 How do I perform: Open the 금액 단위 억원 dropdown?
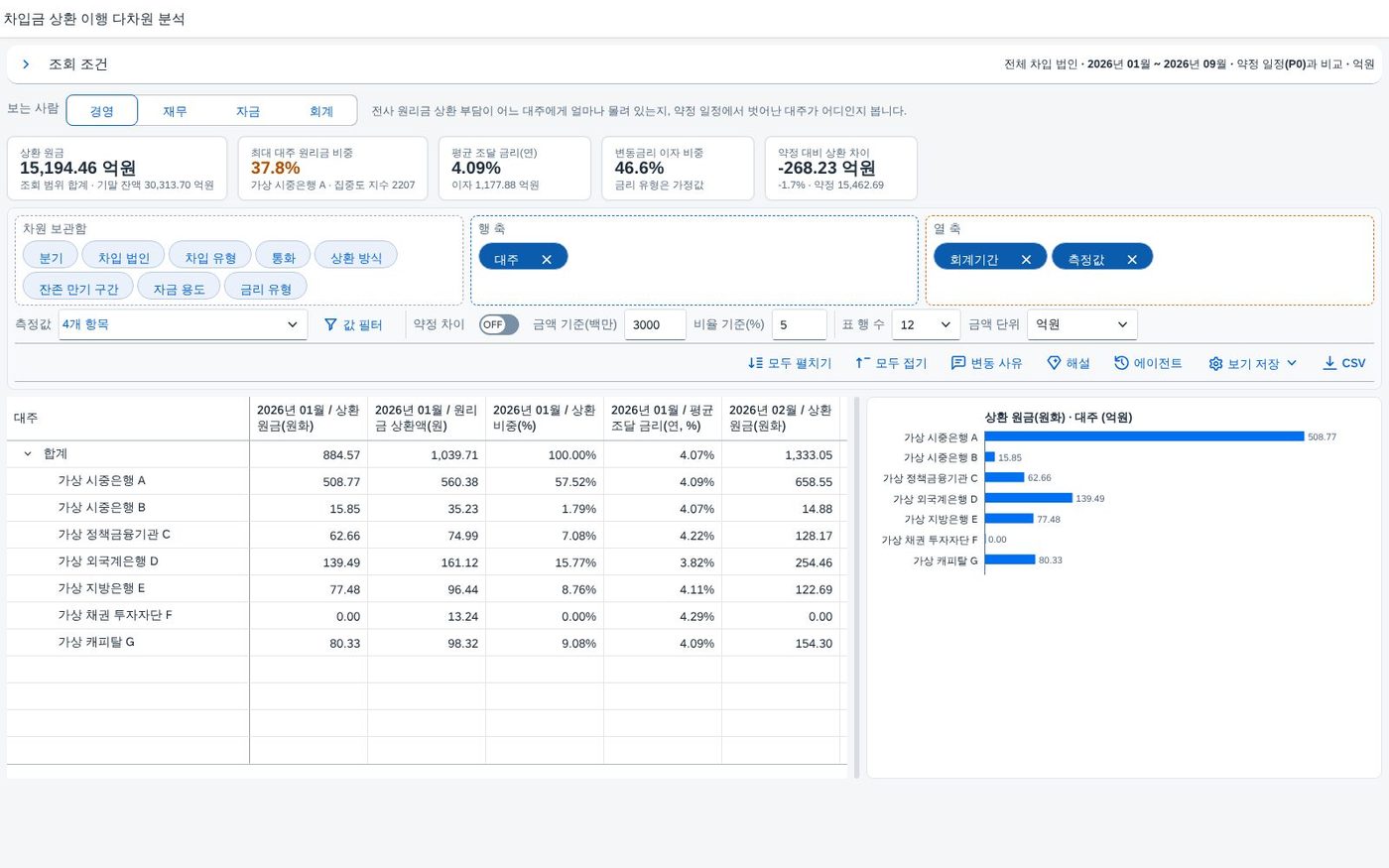coord(1082,324)
